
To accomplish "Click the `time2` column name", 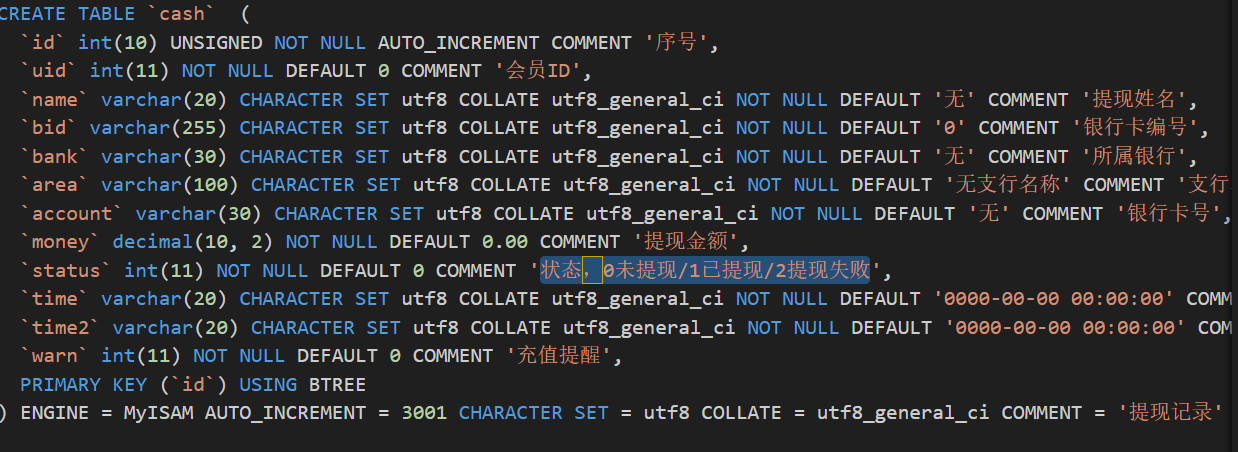I will click(x=61, y=328).
